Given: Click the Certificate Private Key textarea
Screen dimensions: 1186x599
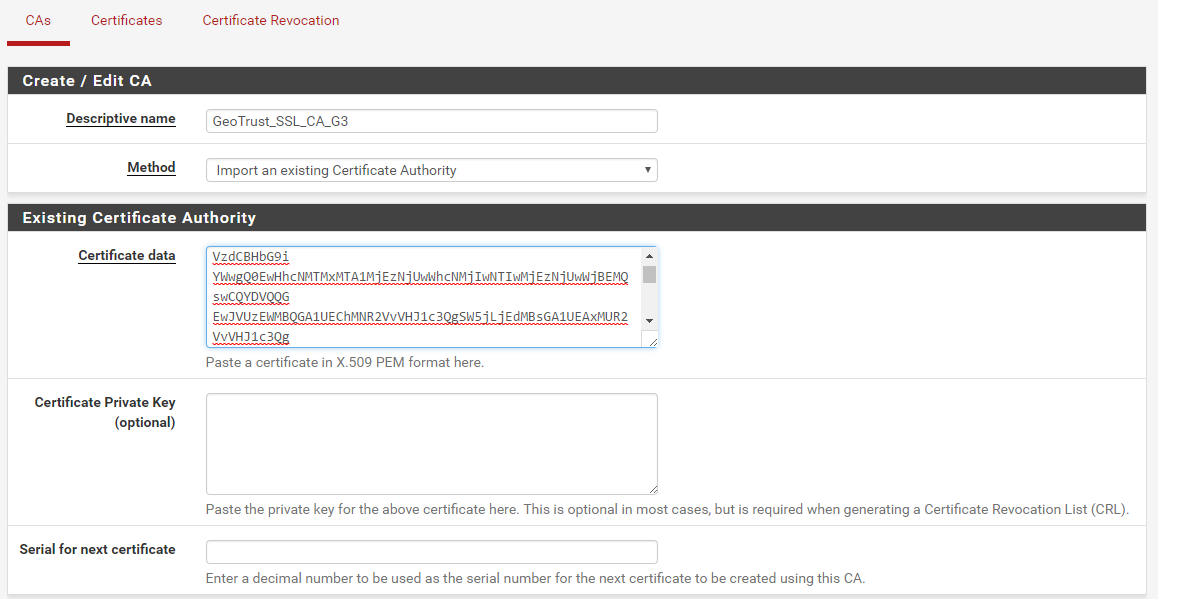Looking at the screenshot, I should 431,443.
